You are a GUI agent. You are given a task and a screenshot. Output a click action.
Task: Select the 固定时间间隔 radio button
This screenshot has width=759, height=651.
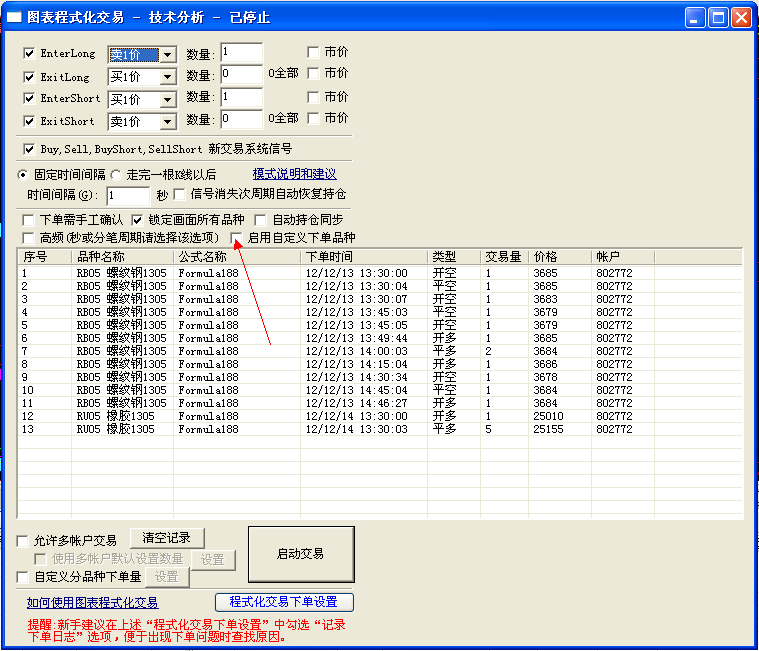coord(24,175)
